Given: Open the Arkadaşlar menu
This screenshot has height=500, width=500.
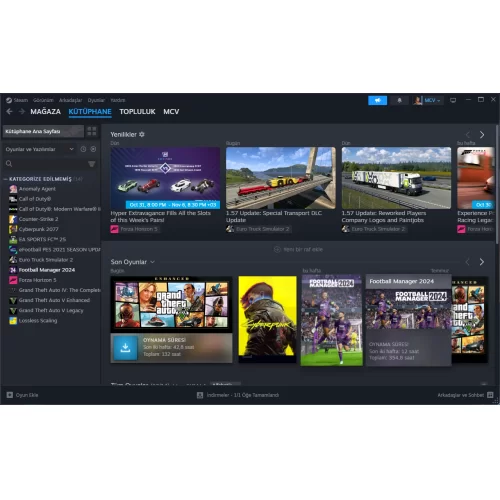Looking at the screenshot, I should tap(70, 100).
